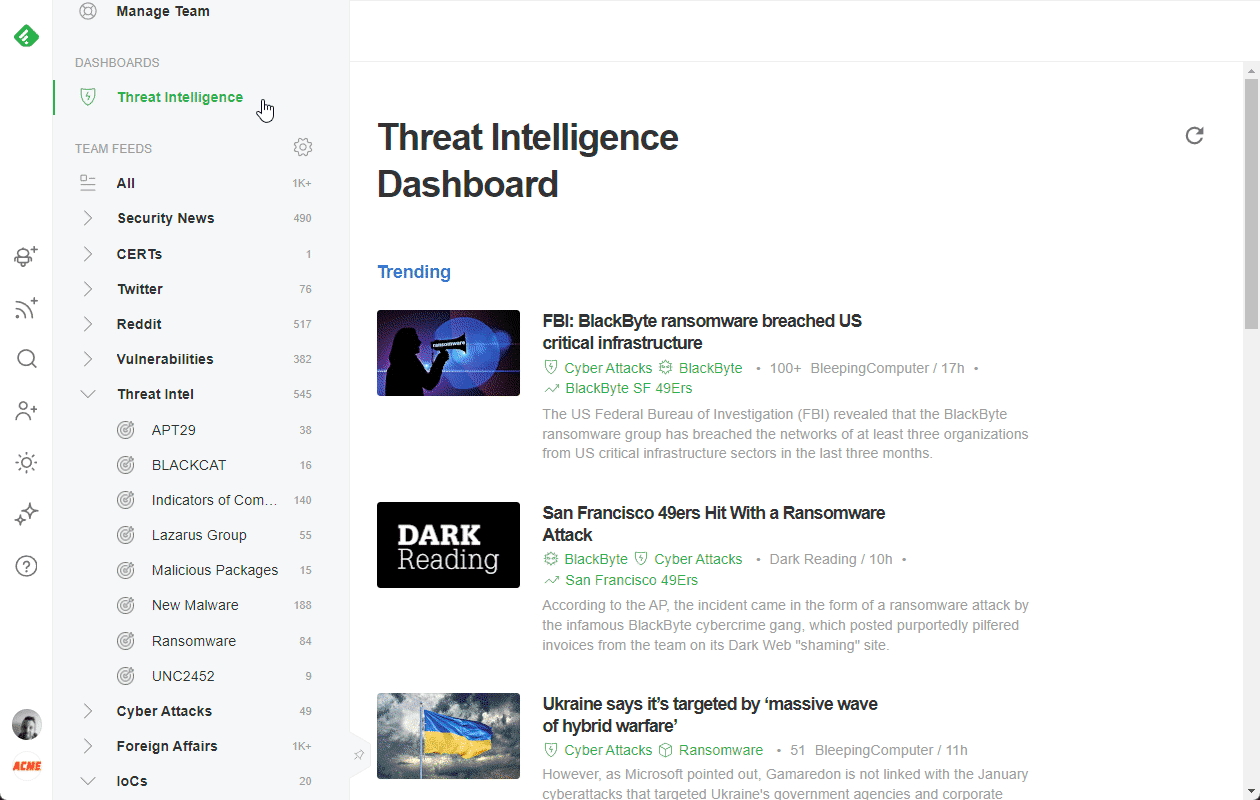The image size is (1260, 800).
Task: Click the All feeds list icon
Action: tap(88, 183)
